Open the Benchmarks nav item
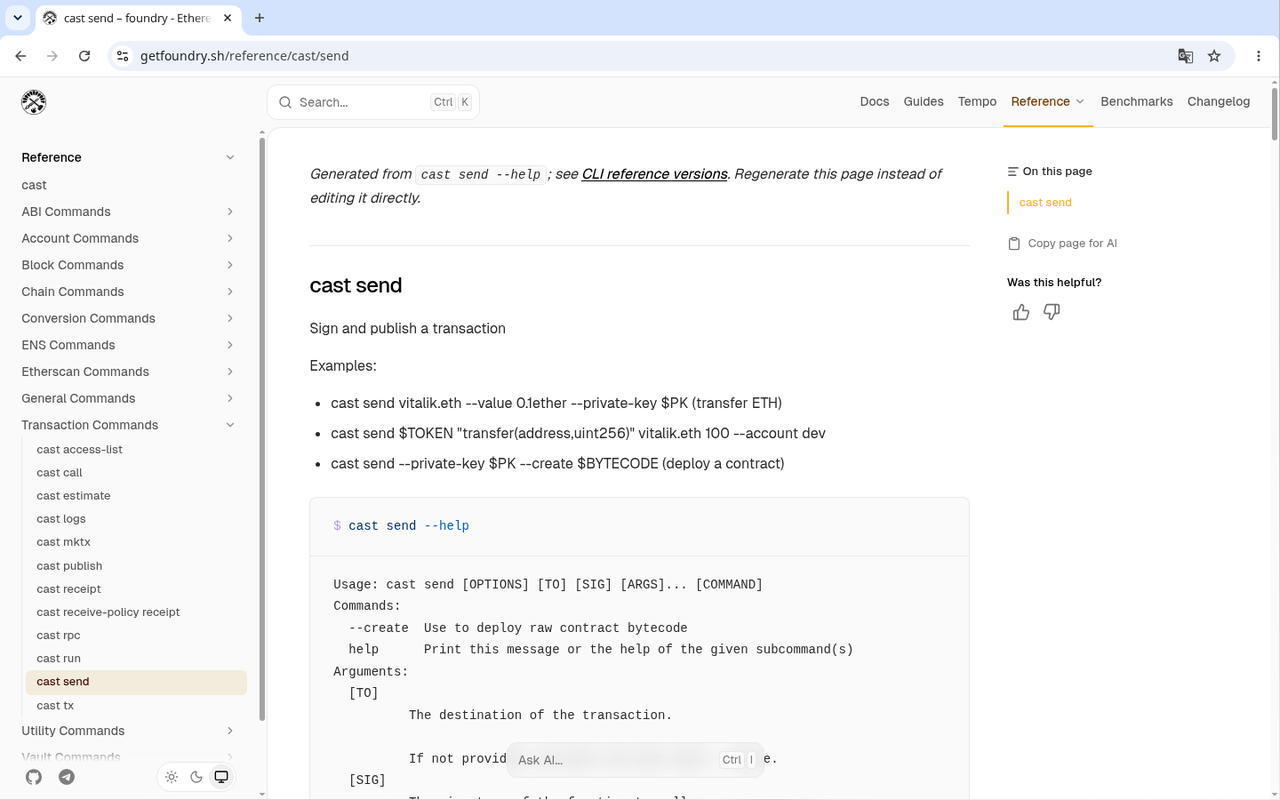Screen dimensions: 1280x800 click(1136, 102)
